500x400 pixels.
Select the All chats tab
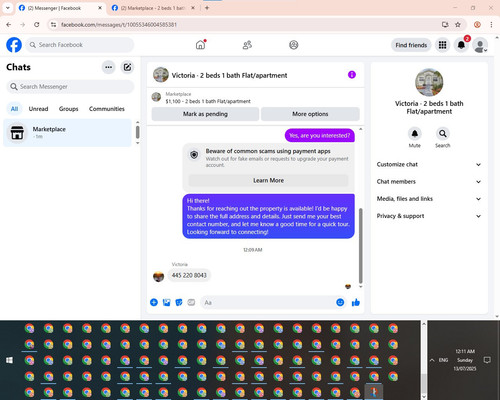(14, 109)
